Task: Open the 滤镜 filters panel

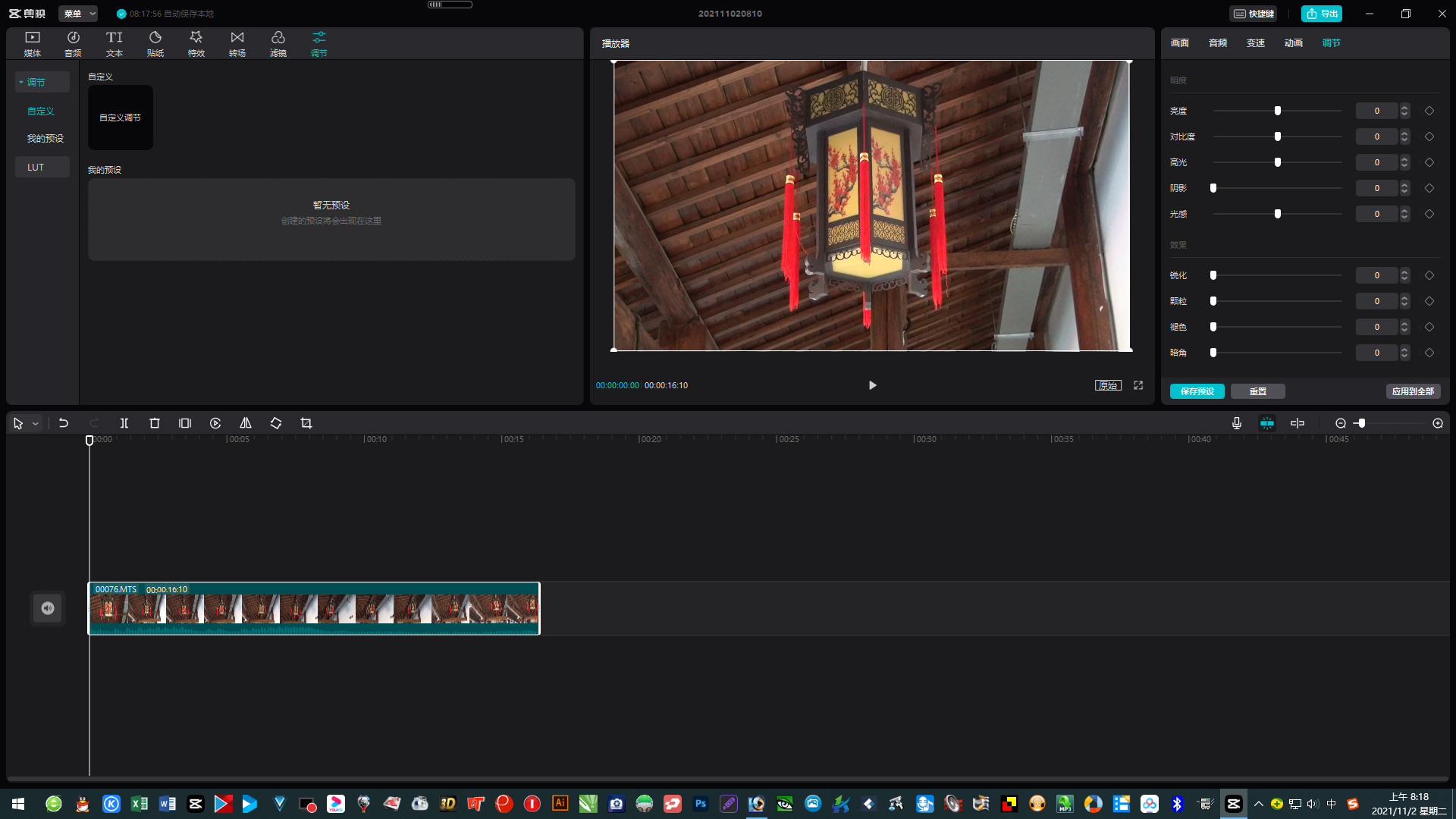Action: point(278,44)
